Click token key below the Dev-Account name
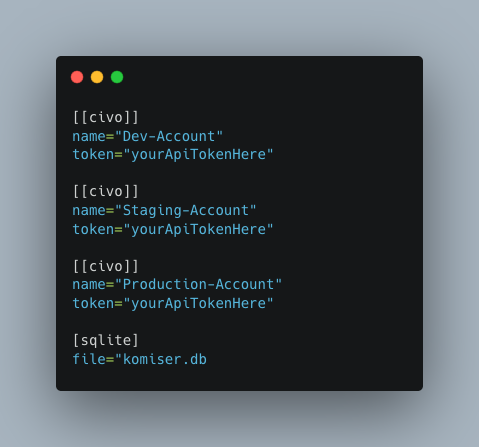The height and width of the screenshot is (447, 479). [x=93, y=155]
